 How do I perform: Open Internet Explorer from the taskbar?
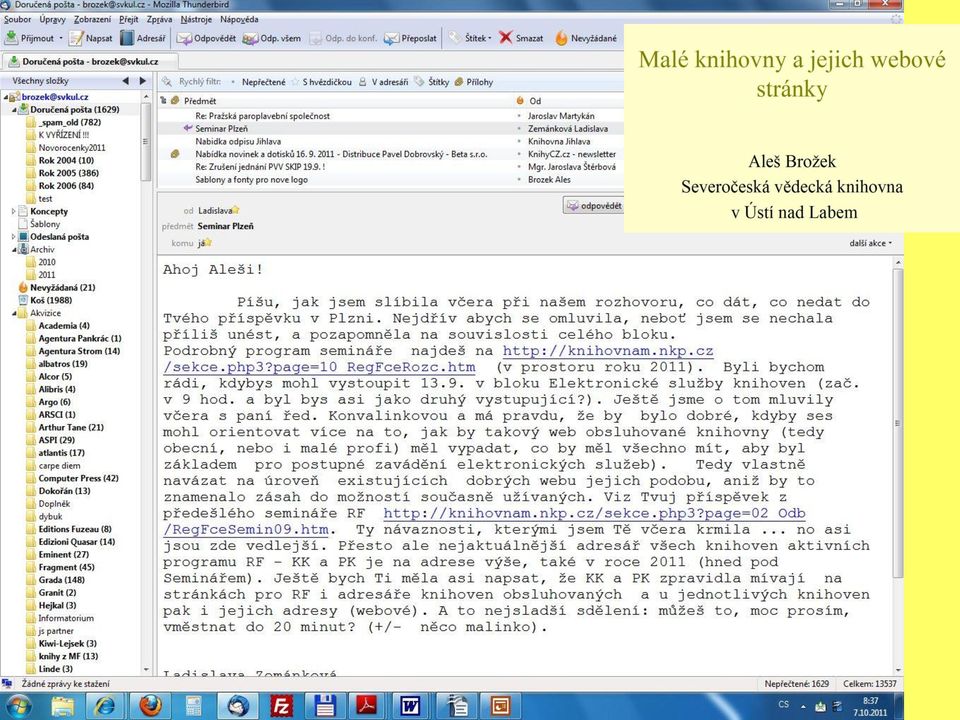pos(103,706)
